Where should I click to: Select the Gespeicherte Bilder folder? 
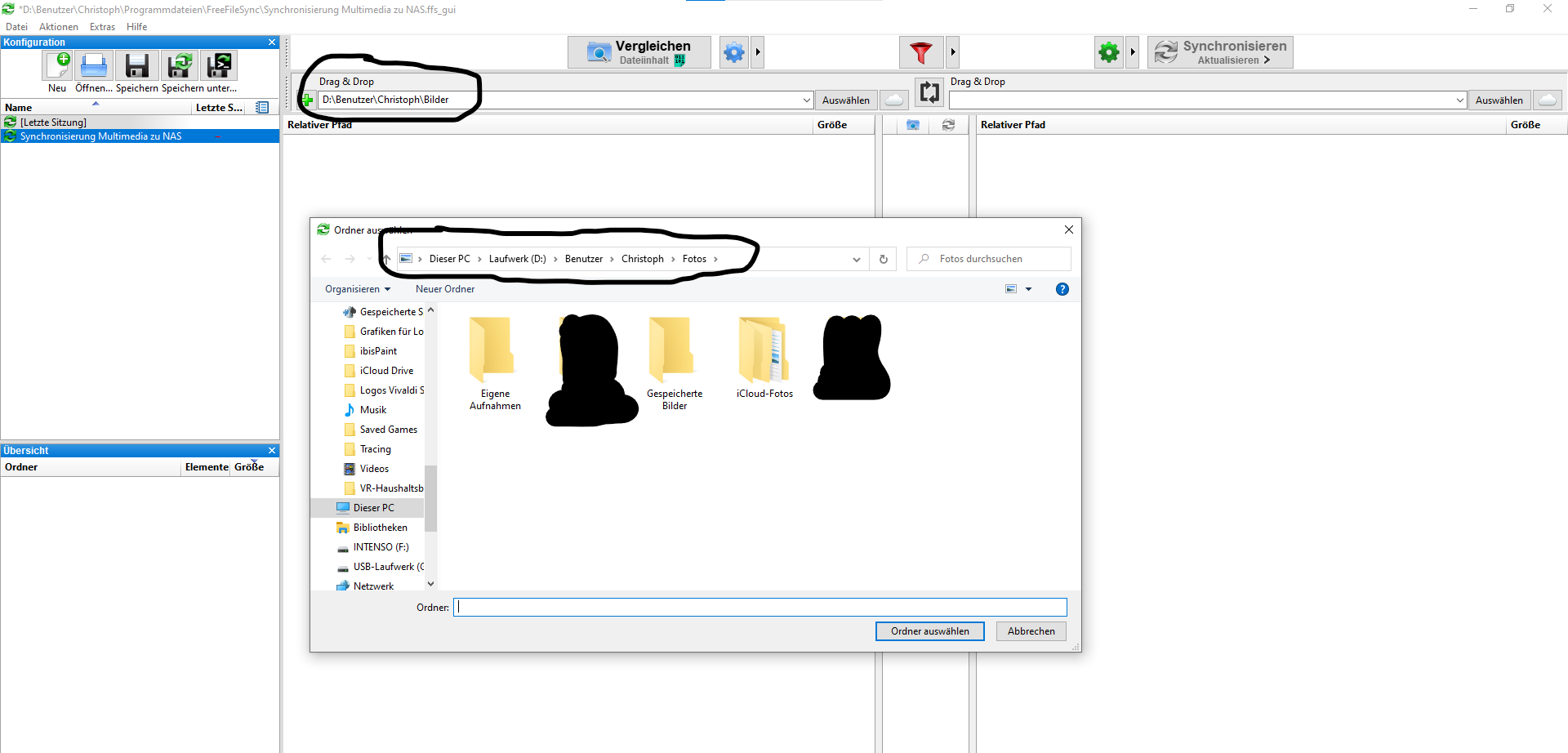pyautogui.click(x=675, y=364)
